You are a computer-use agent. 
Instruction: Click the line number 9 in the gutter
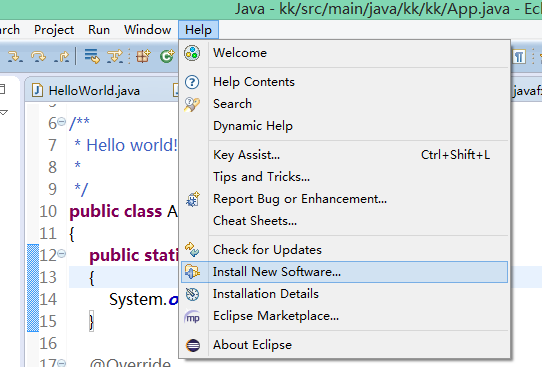(x=52, y=189)
